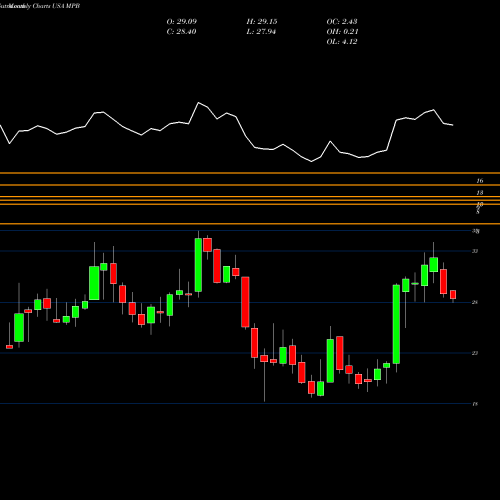
Task: Click the 33 price axis label
Action: coord(475,251)
